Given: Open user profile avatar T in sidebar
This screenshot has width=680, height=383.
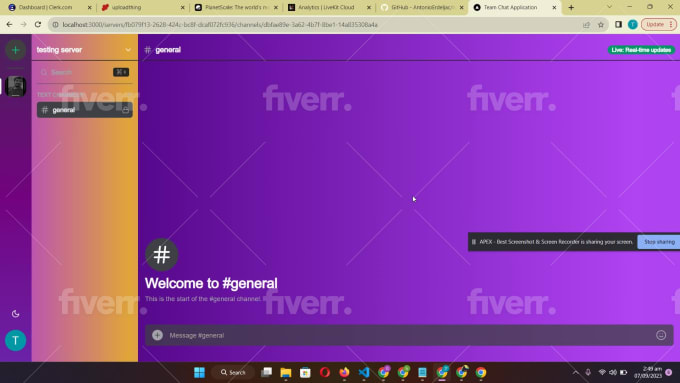Looking at the screenshot, I should (16, 340).
